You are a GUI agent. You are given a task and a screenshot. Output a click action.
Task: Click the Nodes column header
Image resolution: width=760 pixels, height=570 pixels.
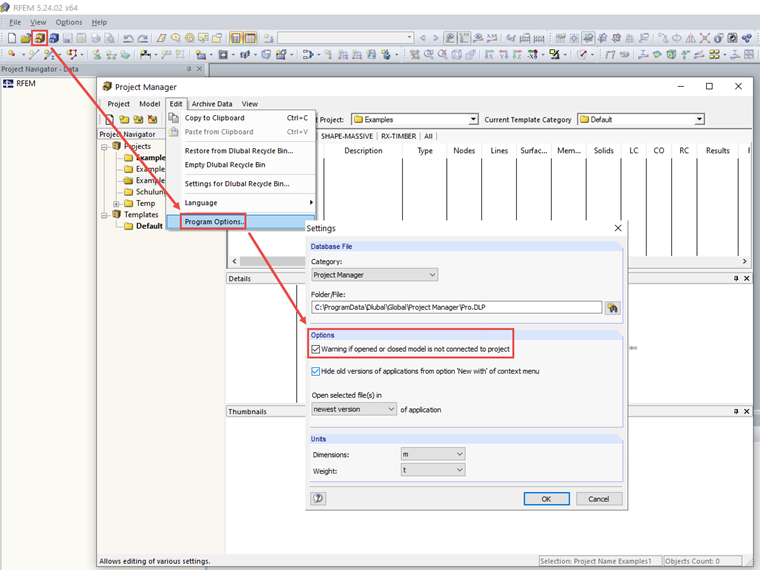coord(464,151)
